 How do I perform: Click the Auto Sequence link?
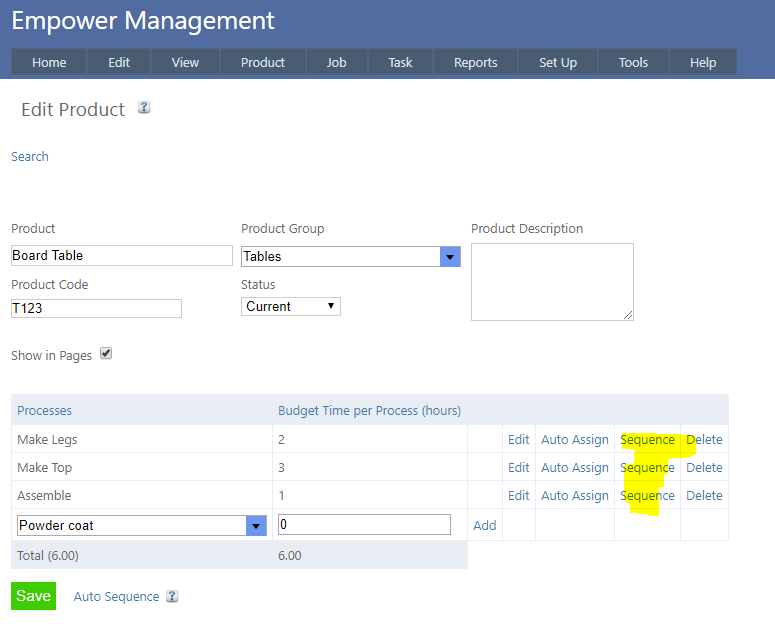point(116,597)
